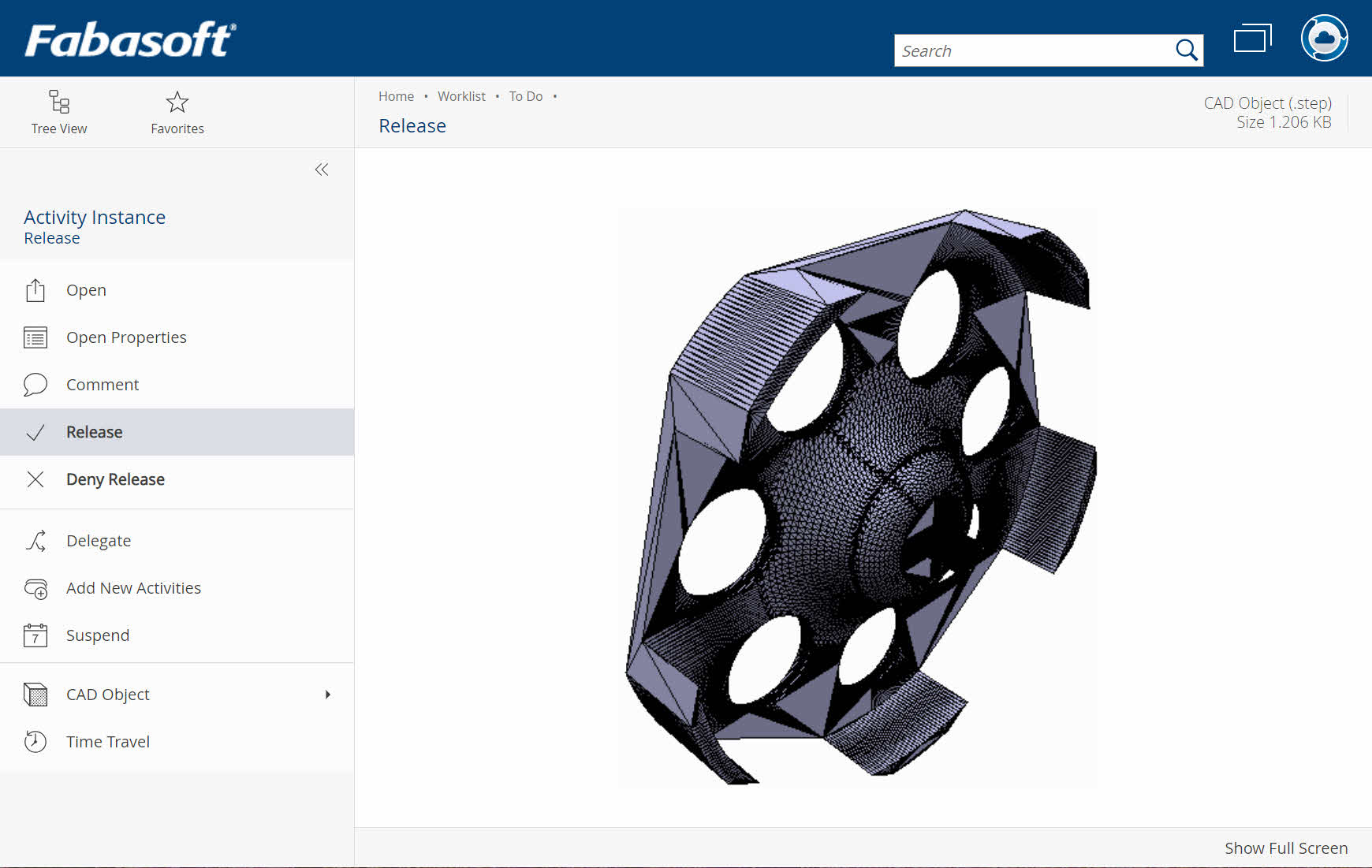Open the cloud account menu

[1324, 37]
